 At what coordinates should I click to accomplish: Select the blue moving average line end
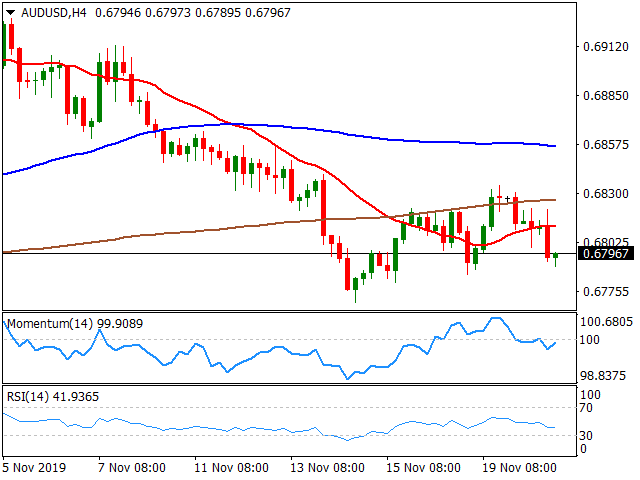point(553,146)
